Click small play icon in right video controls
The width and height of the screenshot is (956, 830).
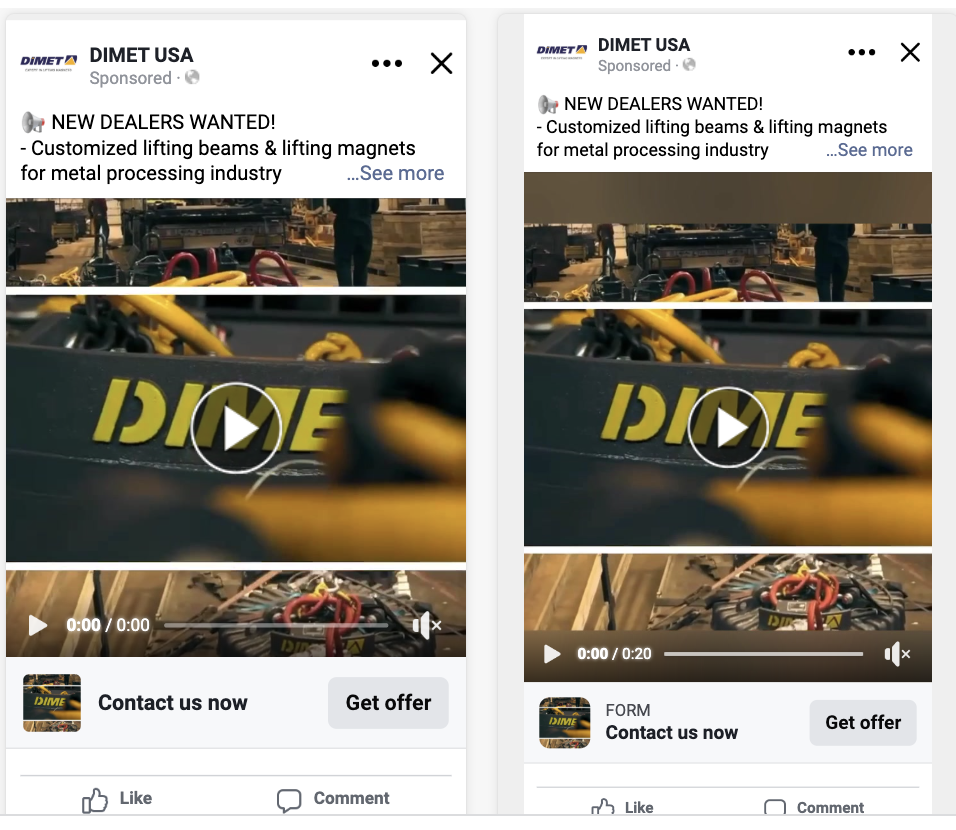(x=551, y=654)
